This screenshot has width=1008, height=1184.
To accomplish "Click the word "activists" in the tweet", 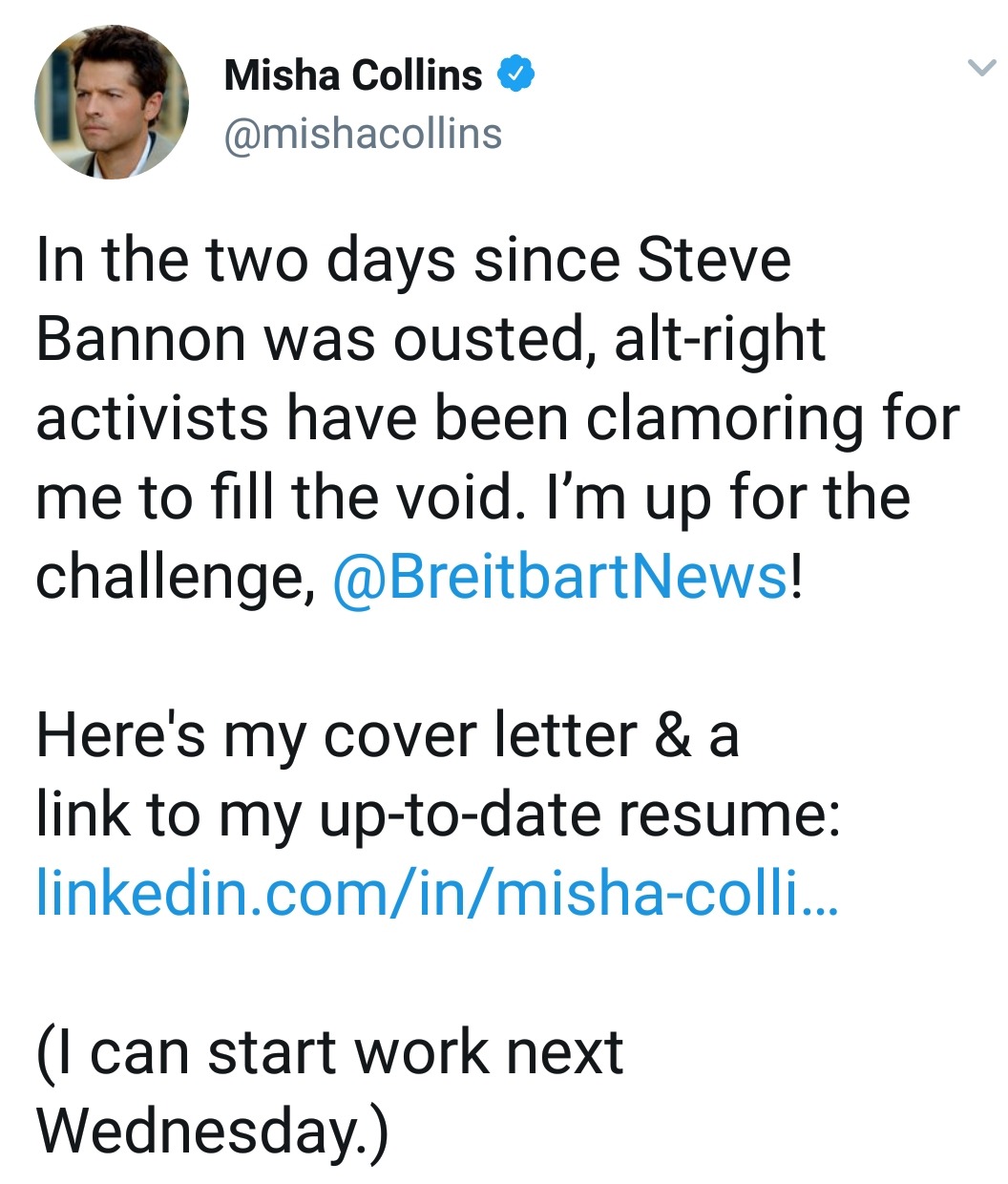I will tap(153, 419).
